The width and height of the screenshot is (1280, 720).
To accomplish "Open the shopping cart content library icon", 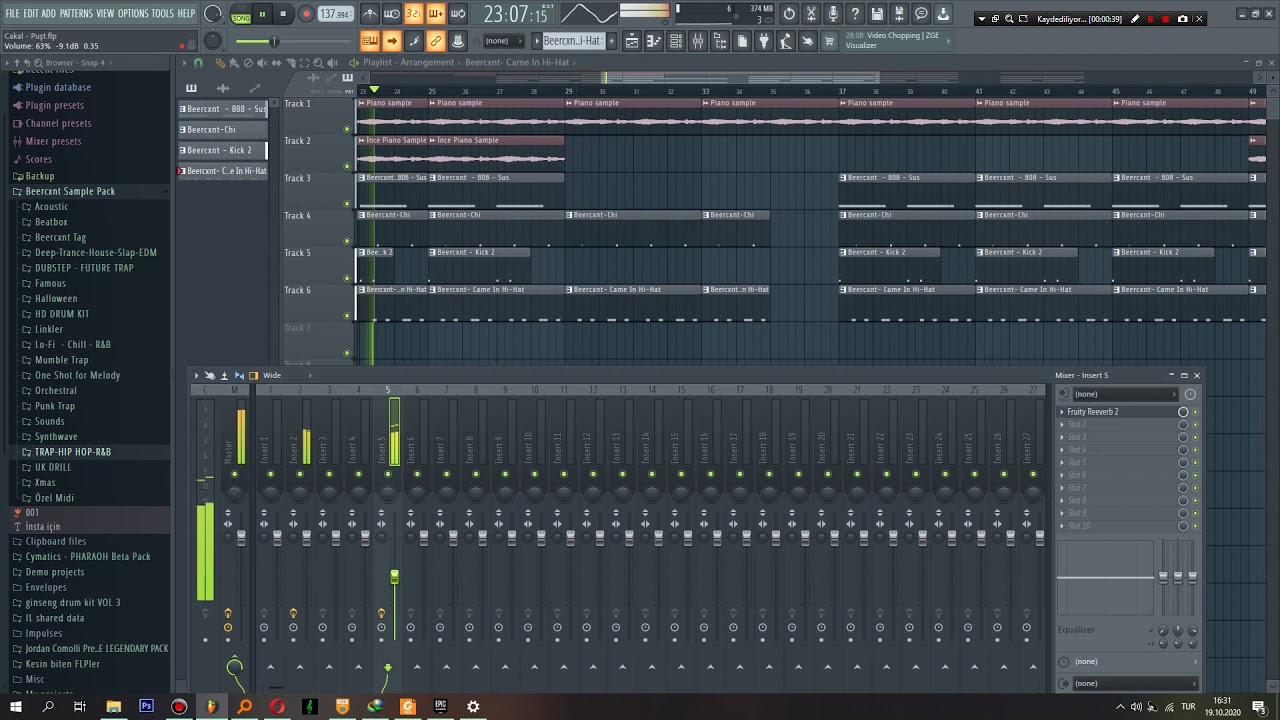I will click(x=828, y=41).
